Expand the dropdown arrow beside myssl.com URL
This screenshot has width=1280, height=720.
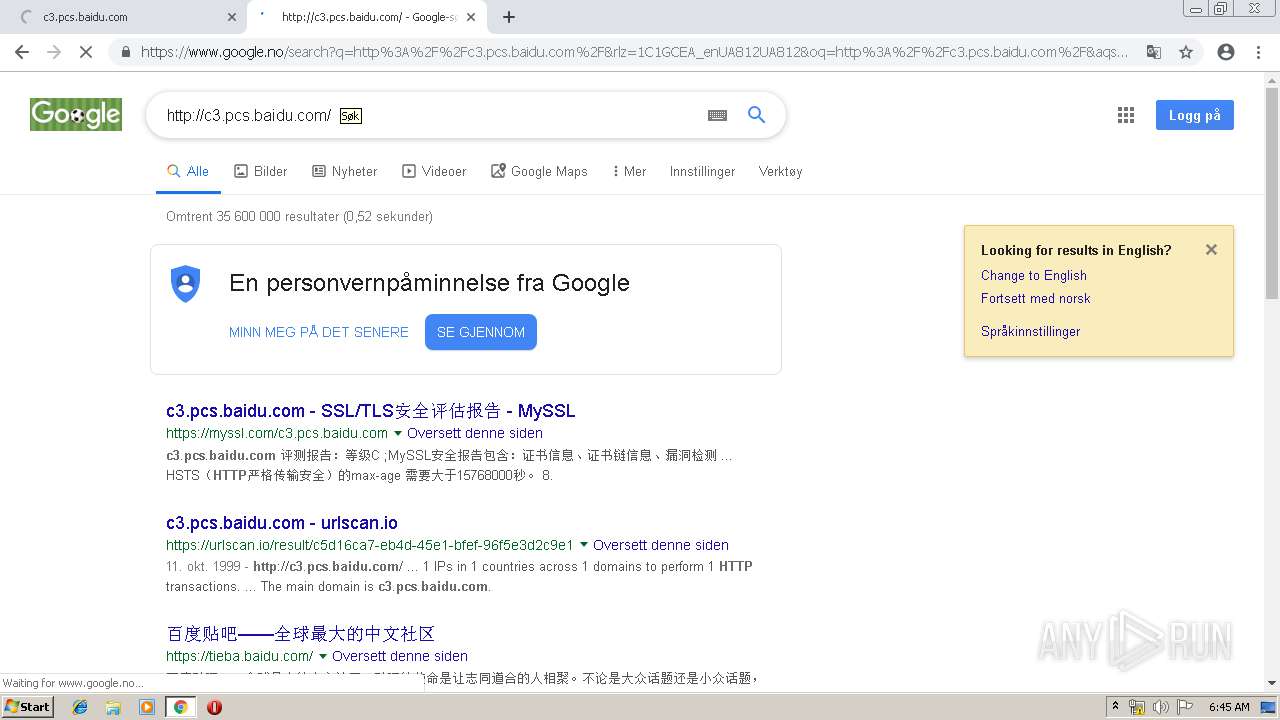(x=398, y=433)
